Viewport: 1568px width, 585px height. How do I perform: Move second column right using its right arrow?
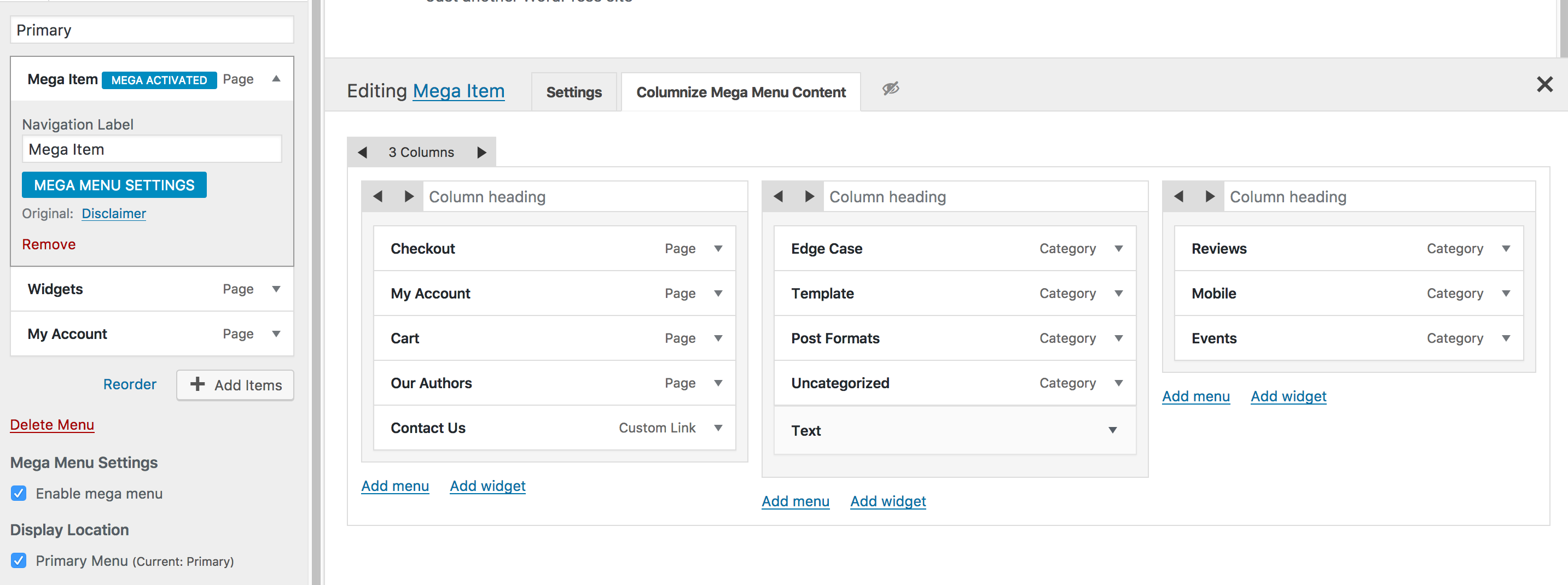tap(810, 196)
